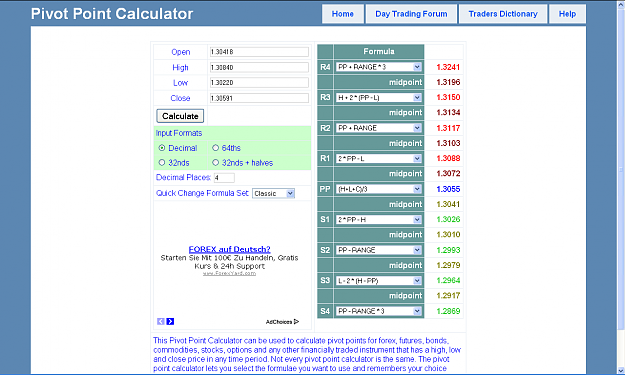Open Quick Change Formula Set dropdown
The height and width of the screenshot is (375, 625).
pyautogui.click(x=273, y=193)
